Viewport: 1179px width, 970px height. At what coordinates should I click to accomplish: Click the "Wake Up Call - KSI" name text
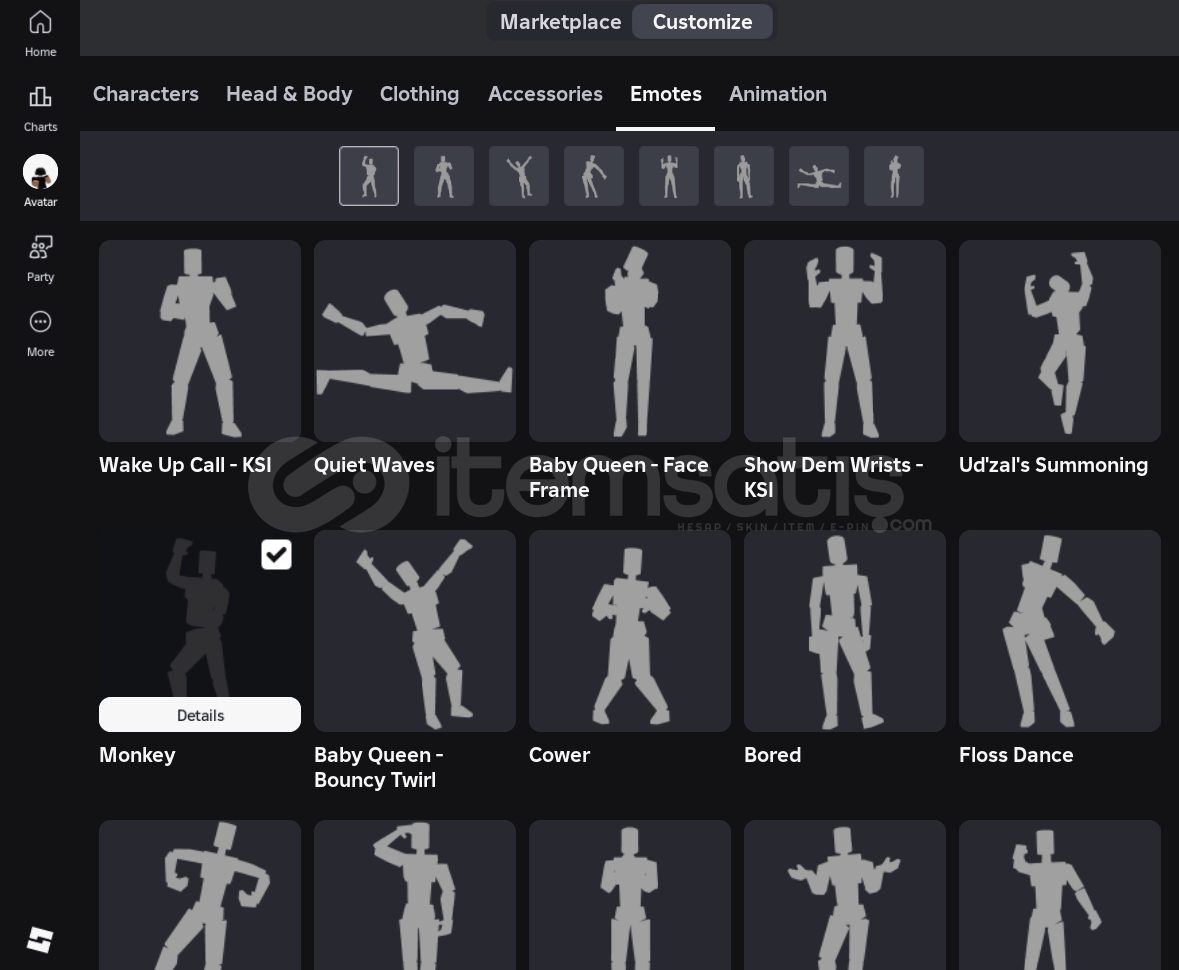point(186,465)
